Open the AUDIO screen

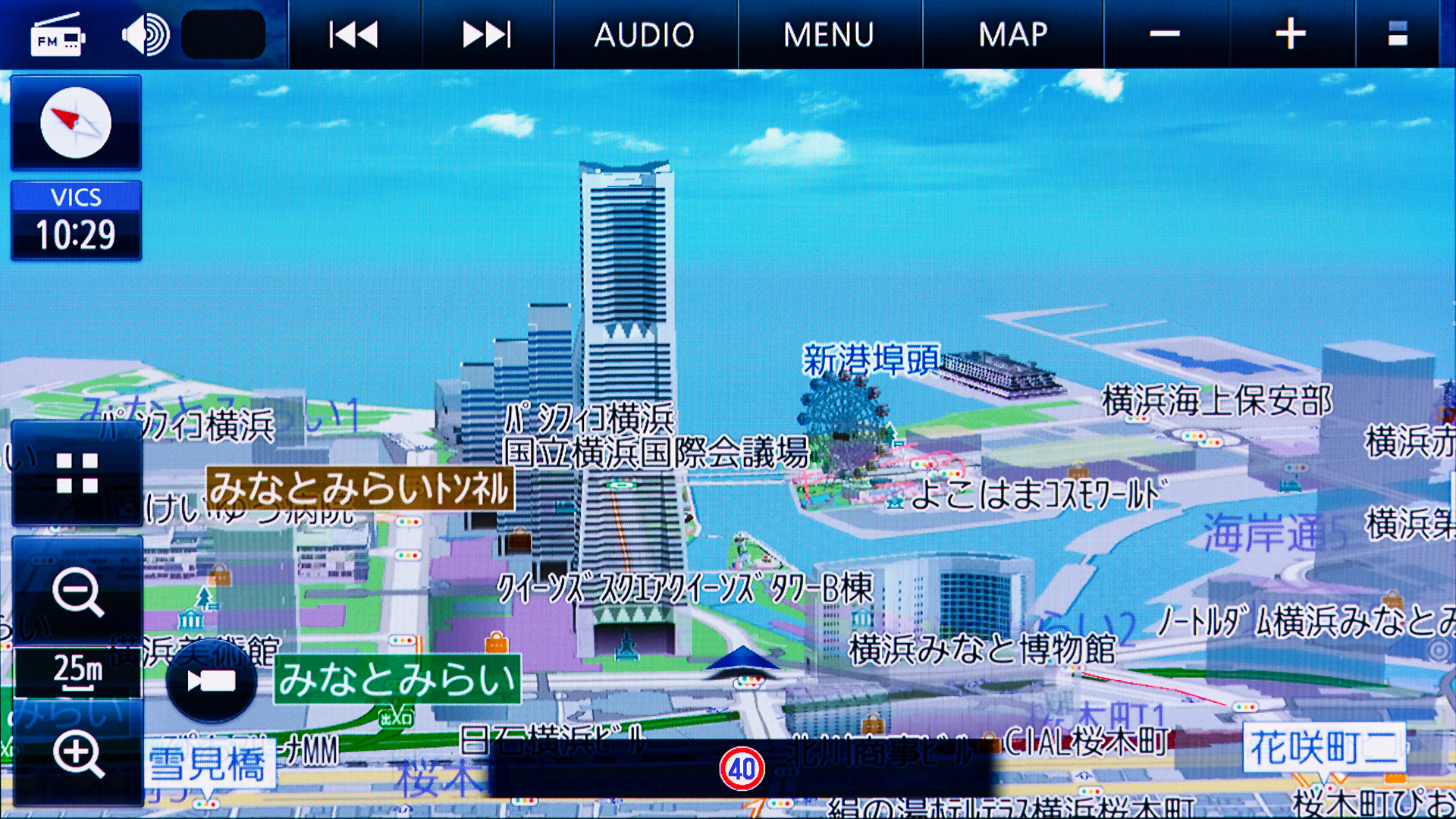coord(645,35)
